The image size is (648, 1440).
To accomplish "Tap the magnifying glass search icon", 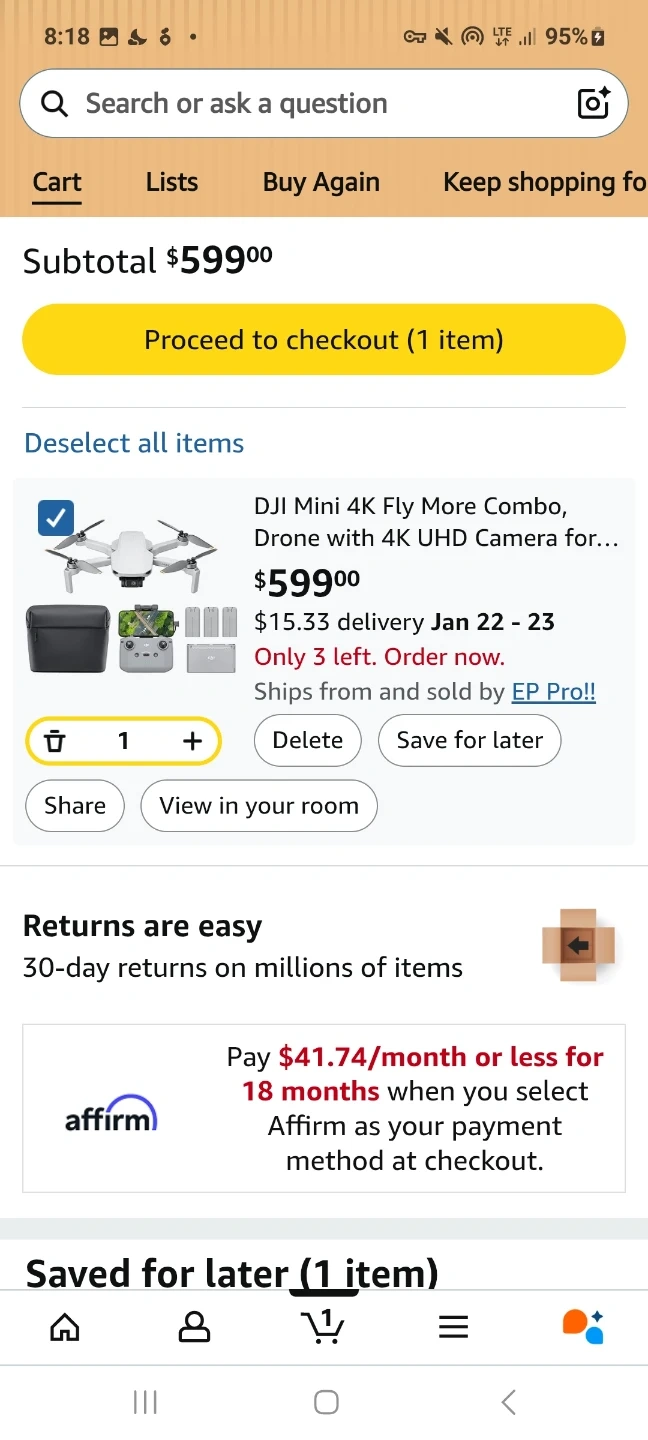I will (54, 103).
